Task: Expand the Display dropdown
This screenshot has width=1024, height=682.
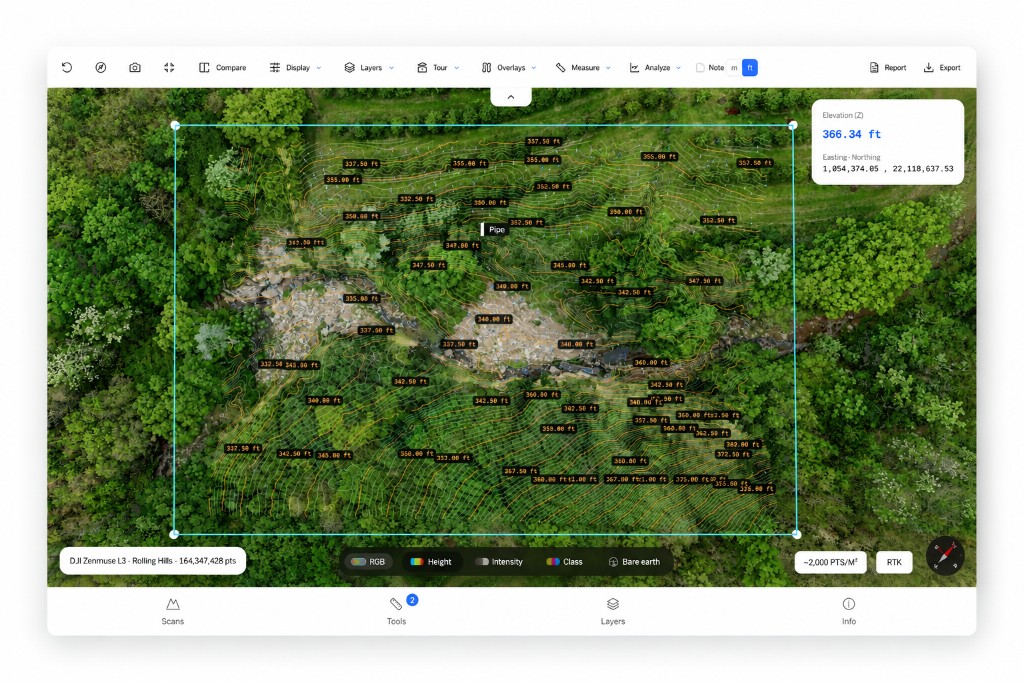Action: pyautogui.click(x=295, y=67)
